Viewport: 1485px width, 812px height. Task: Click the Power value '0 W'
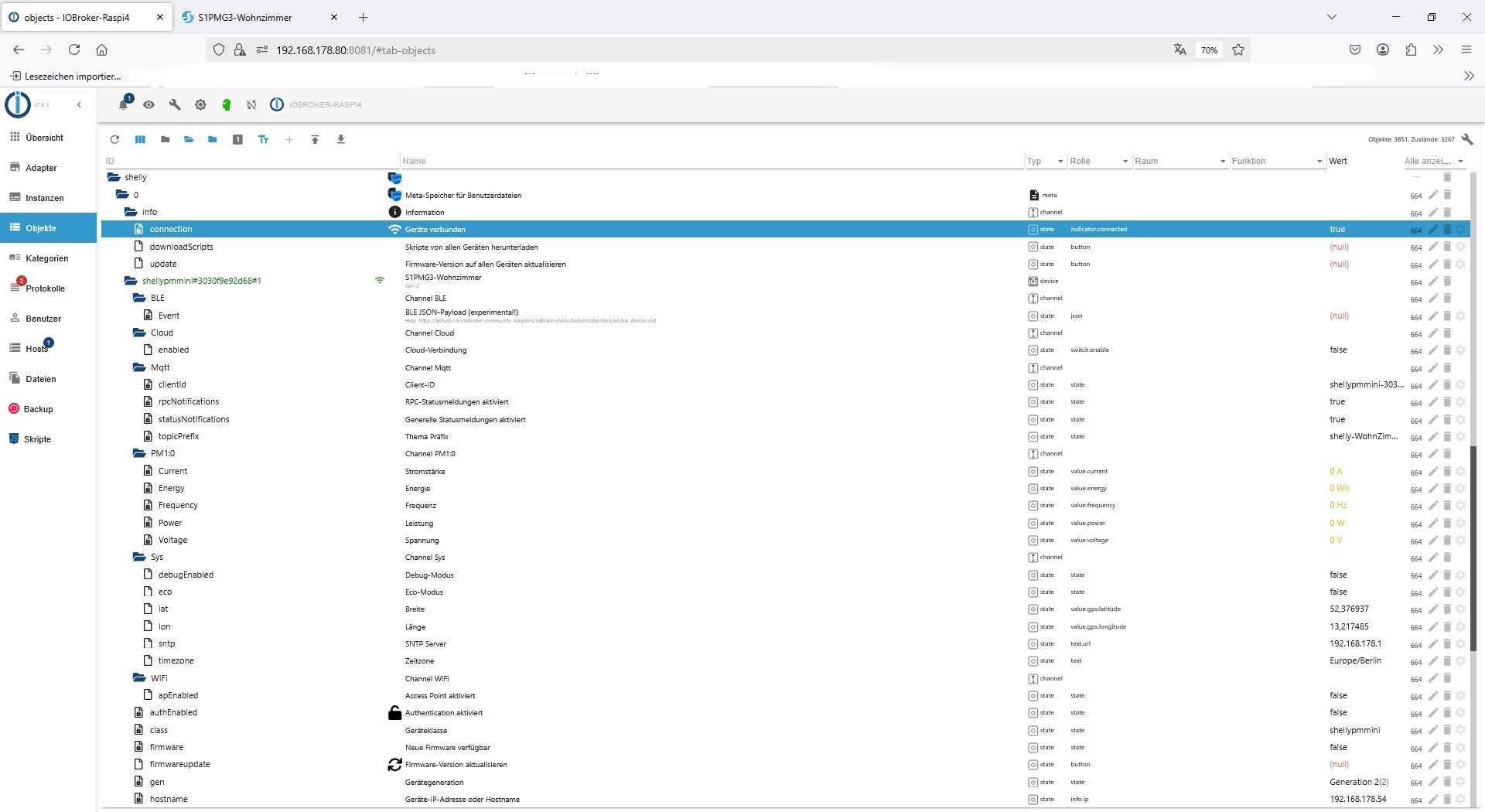pos(1337,523)
